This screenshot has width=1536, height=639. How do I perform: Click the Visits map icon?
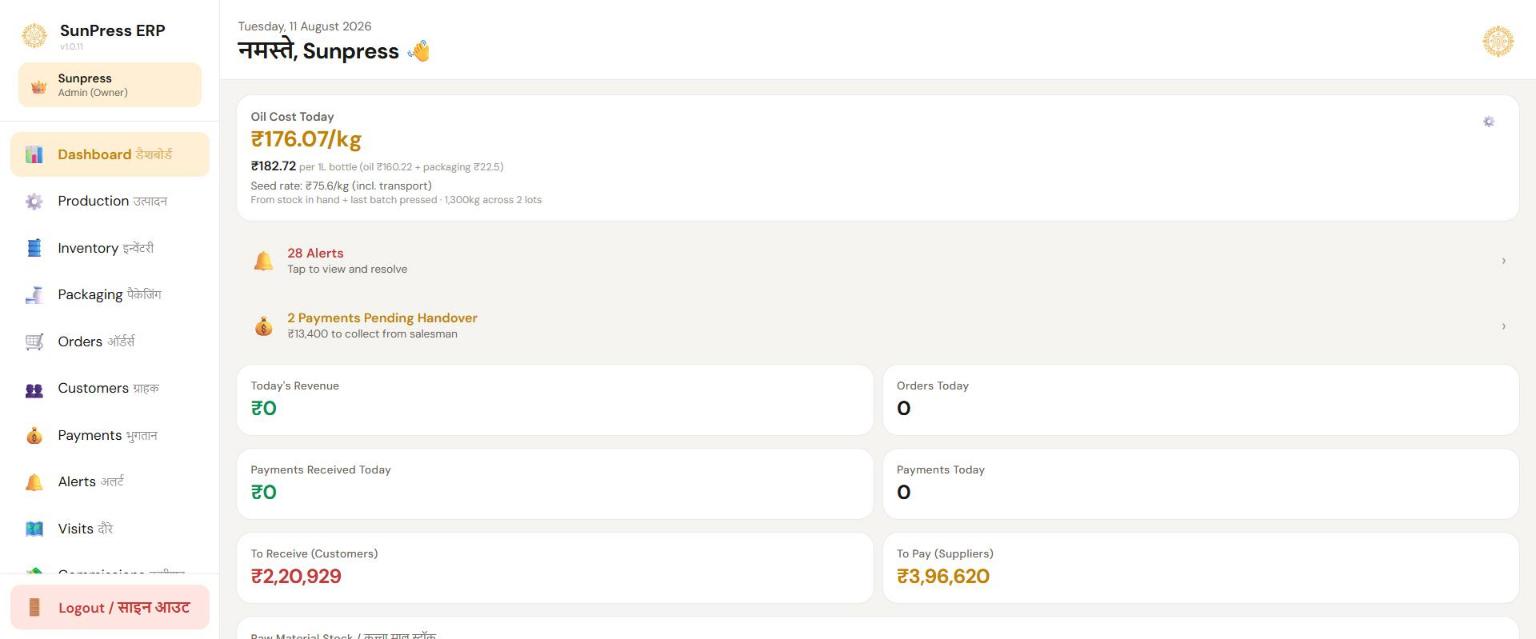[x=34, y=529]
